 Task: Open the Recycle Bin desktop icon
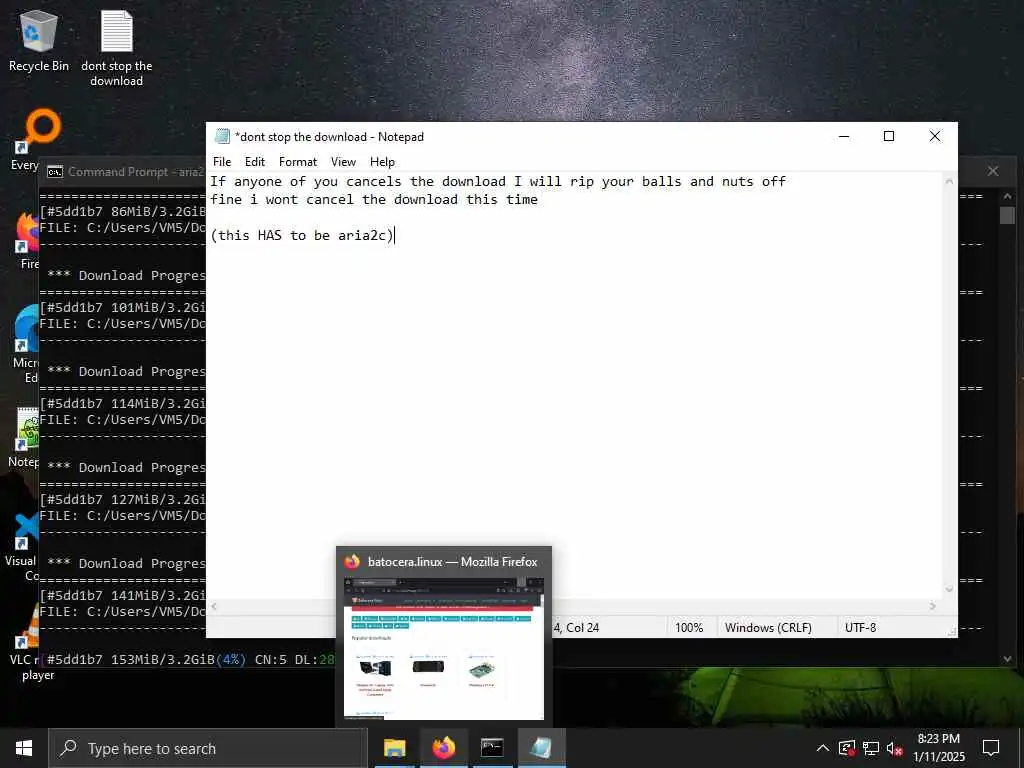[39, 40]
